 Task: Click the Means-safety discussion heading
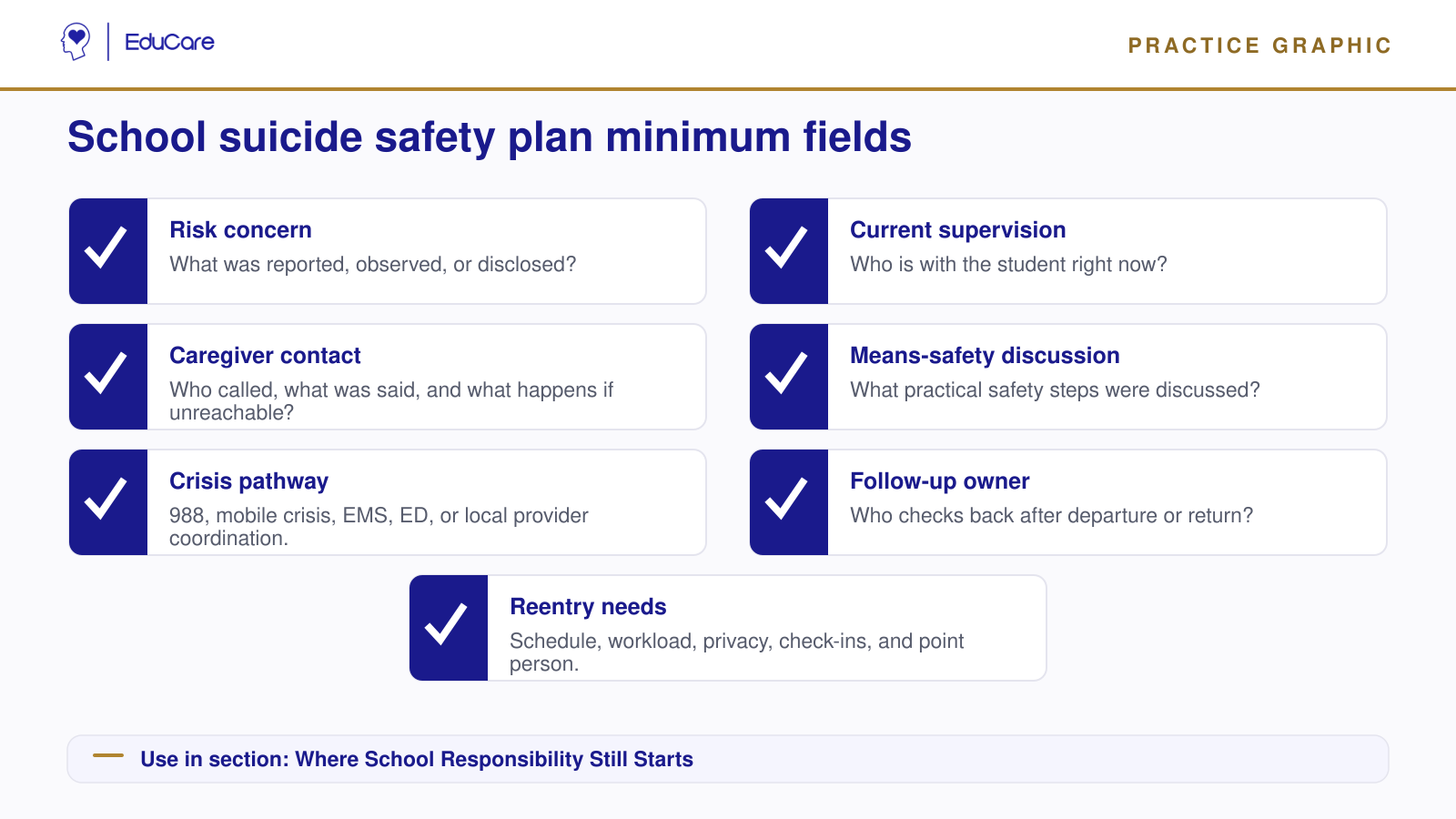click(x=985, y=356)
